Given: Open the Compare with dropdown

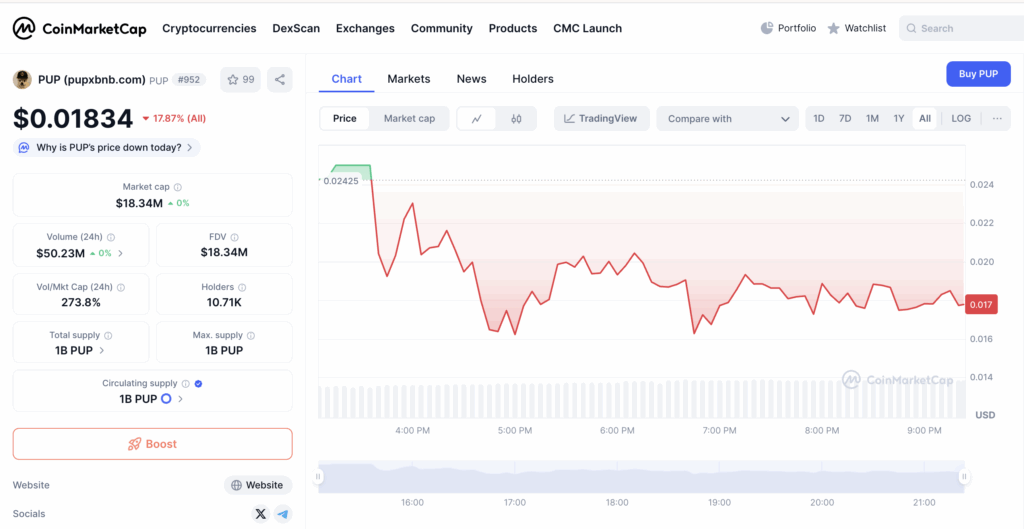Looking at the screenshot, I should coord(727,119).
